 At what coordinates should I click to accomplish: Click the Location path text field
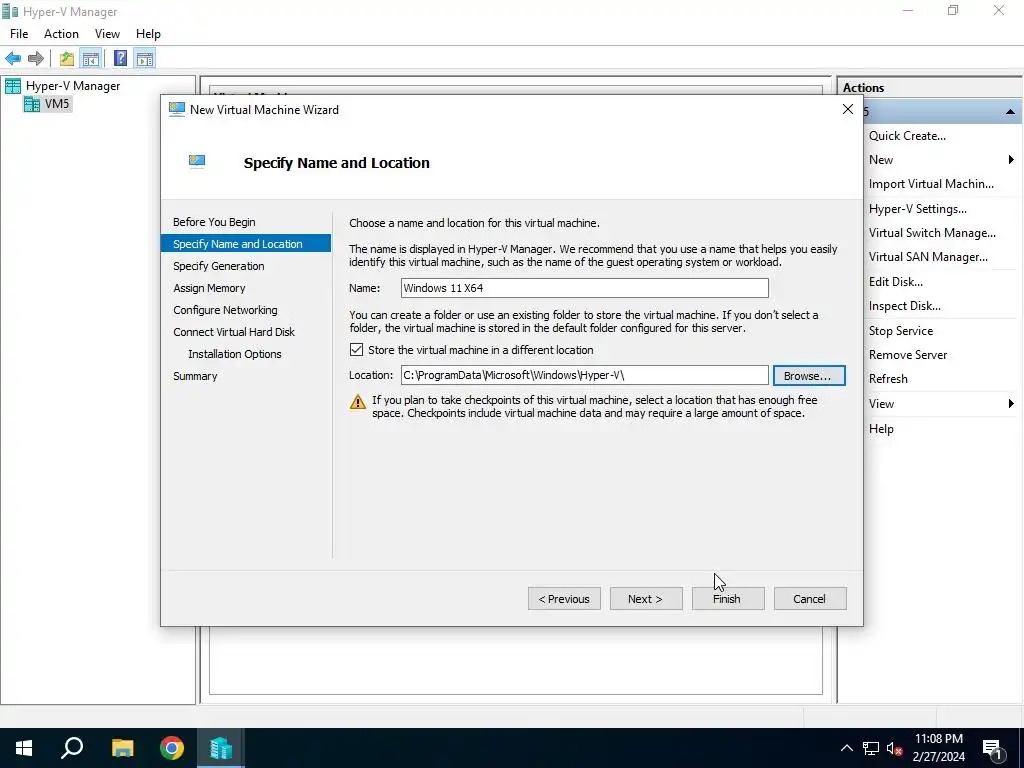tap(584, 376)
